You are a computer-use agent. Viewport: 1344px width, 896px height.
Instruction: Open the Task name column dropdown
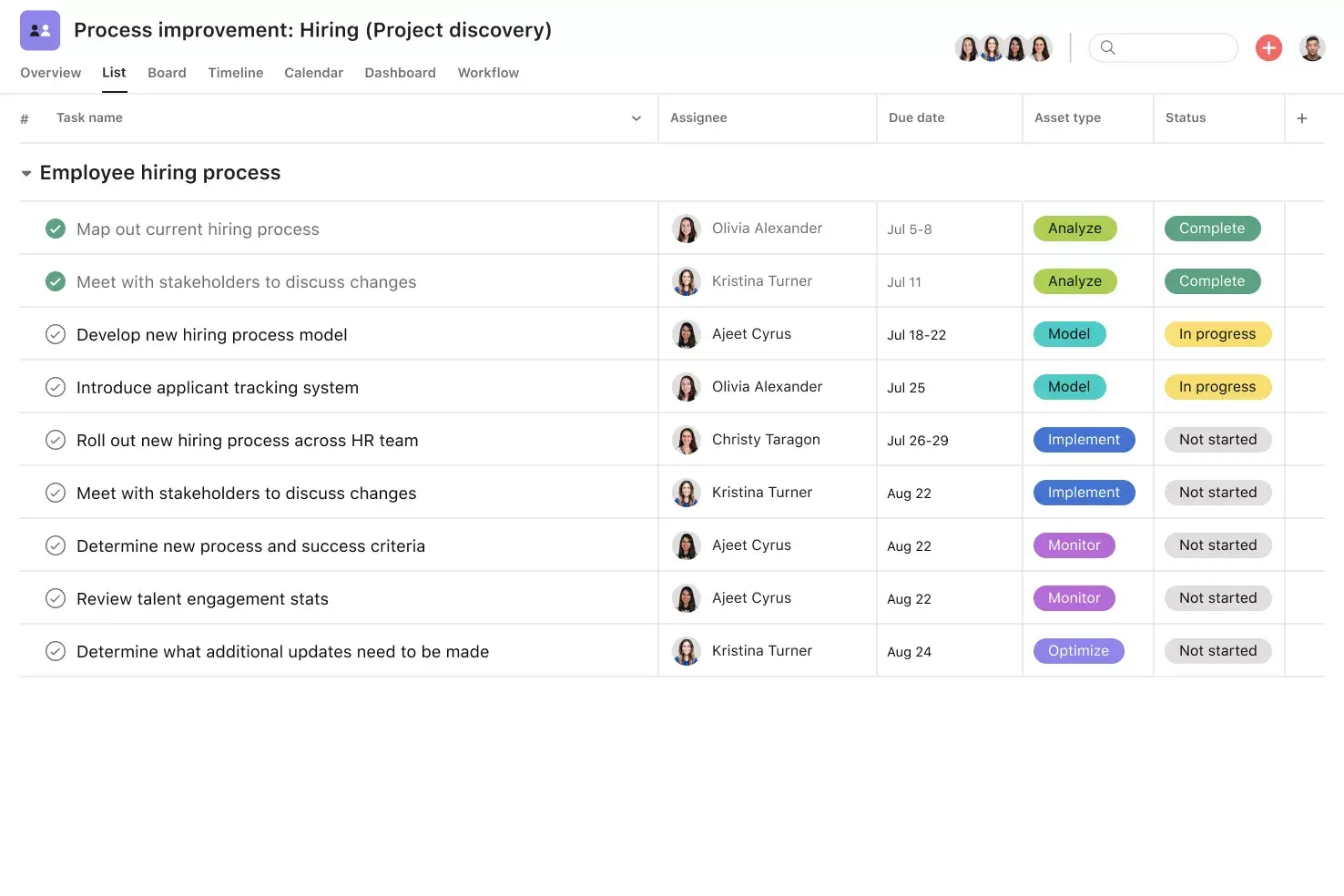[636, 118]
